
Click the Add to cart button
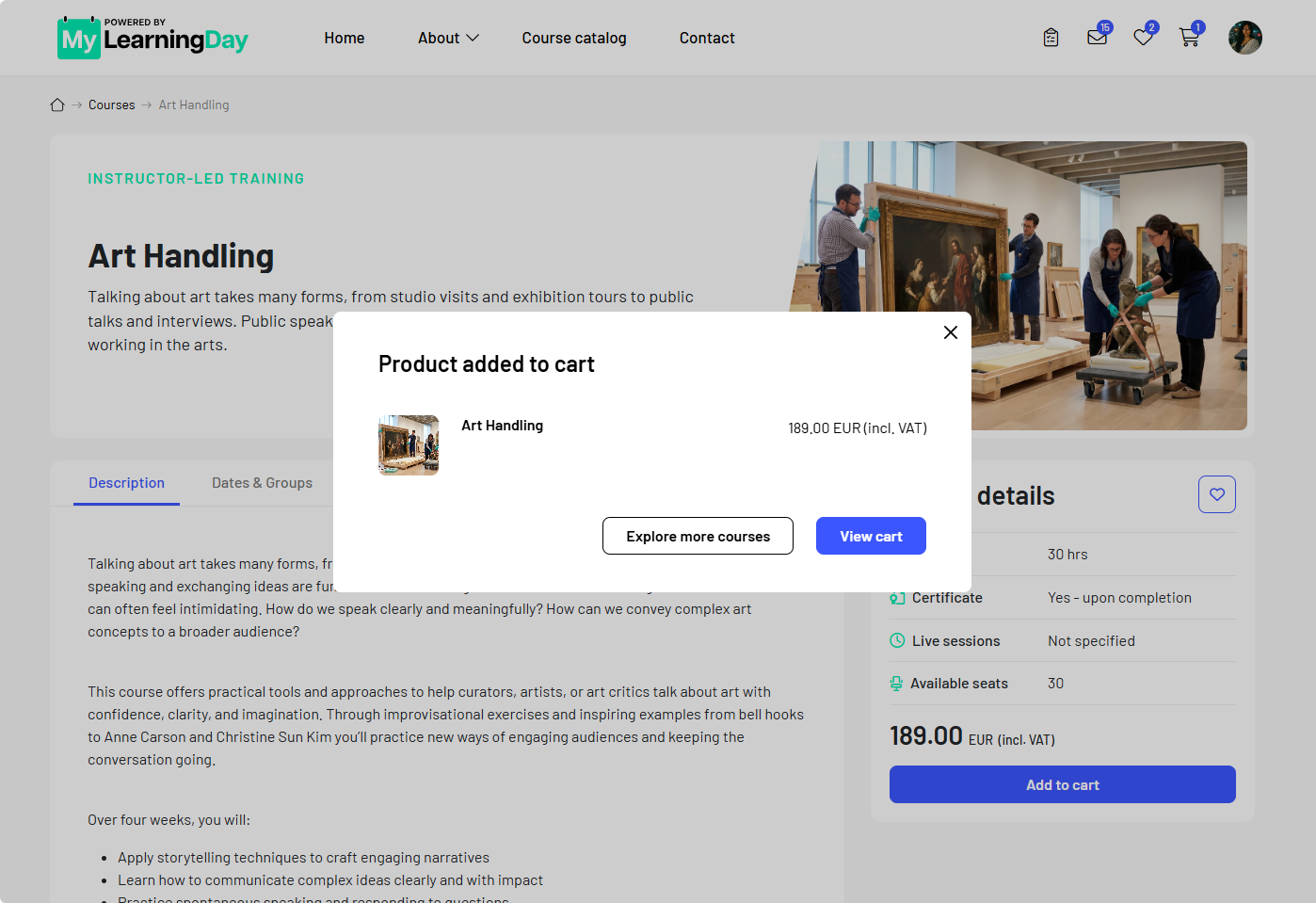[x=1062, y=784]
